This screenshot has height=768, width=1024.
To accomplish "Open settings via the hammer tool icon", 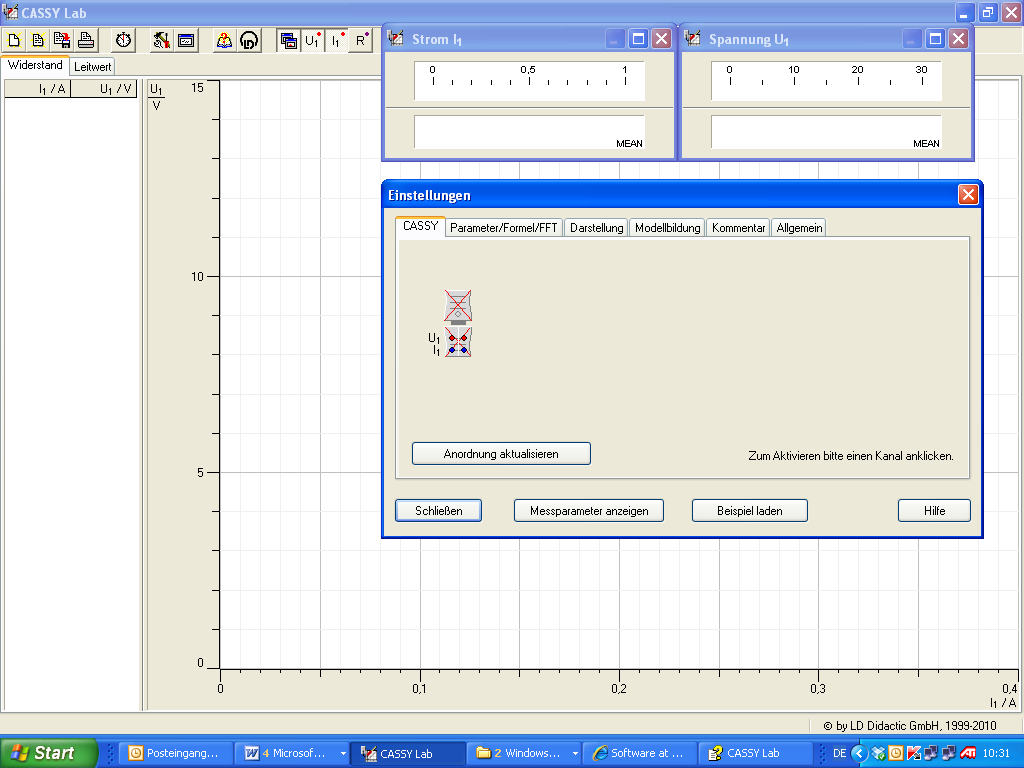I will [x=161, y=41].
